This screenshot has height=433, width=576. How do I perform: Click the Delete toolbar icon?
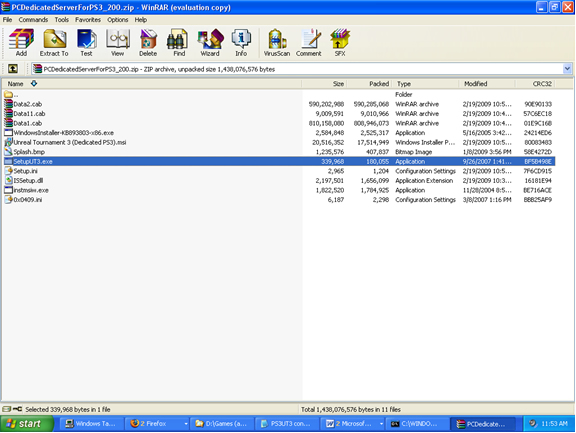click(148, 43)
